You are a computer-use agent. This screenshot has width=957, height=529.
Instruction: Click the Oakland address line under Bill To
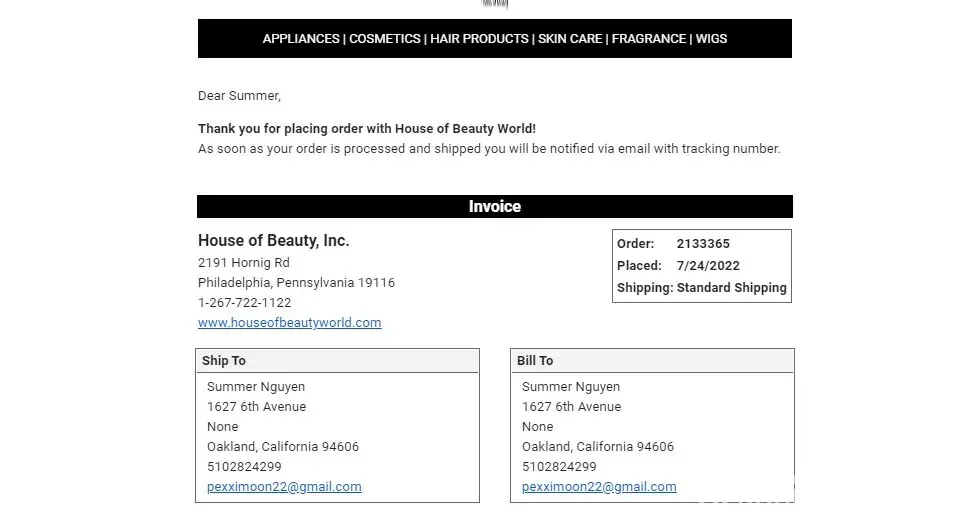pyautogui.click(x=598, y=447)
